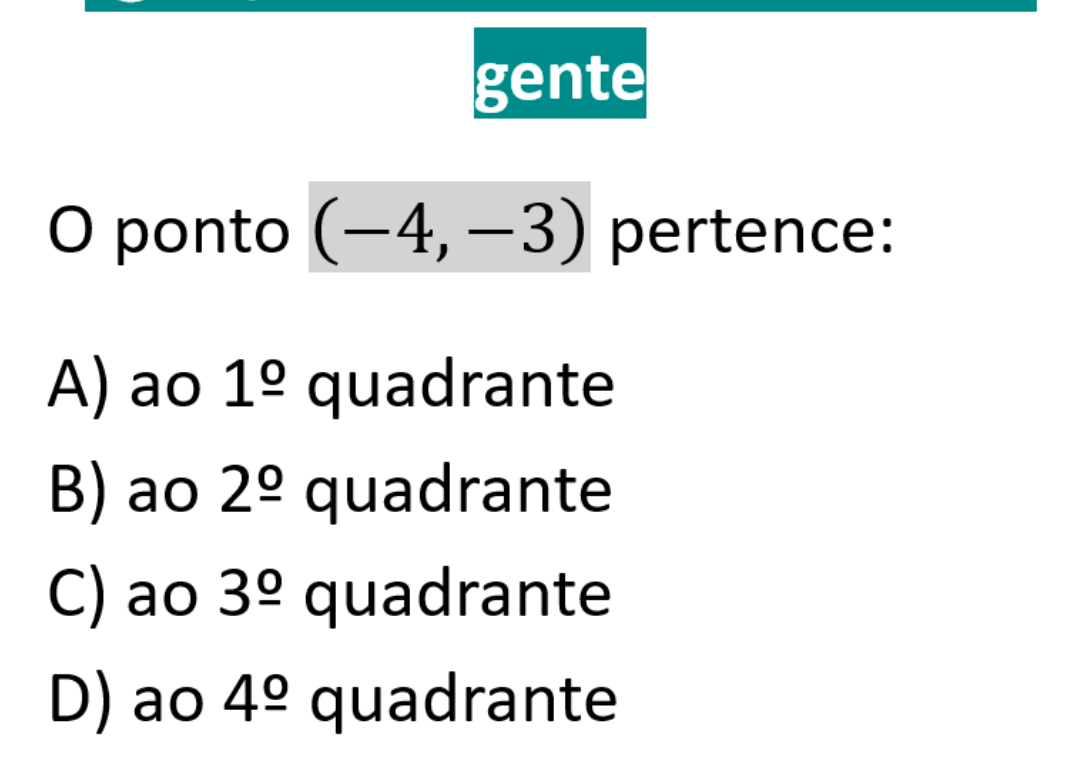The width and height of the screenshot is (1080, 765).
Task: Click 'quadrante' in the option D line
Action: tap(463, 701)
